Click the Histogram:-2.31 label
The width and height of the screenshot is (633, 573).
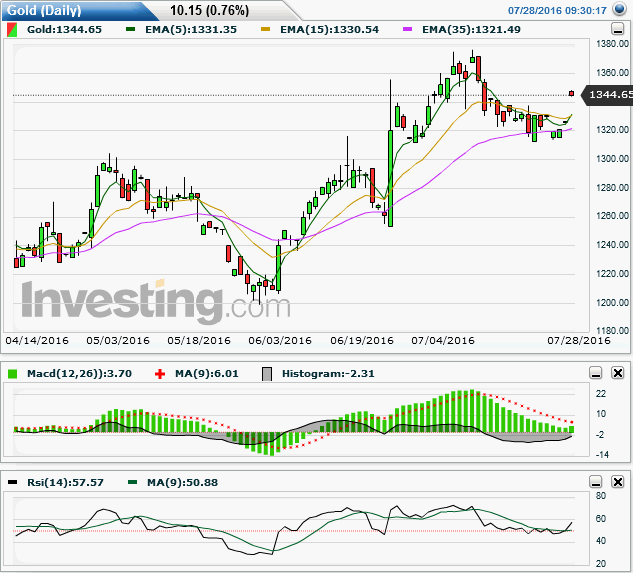(x=328, y=374)
